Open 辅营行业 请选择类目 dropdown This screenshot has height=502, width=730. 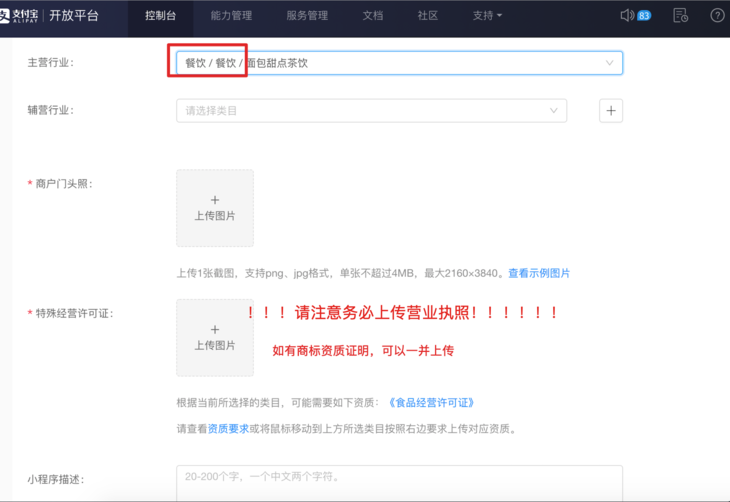click(x=372, y=110)
